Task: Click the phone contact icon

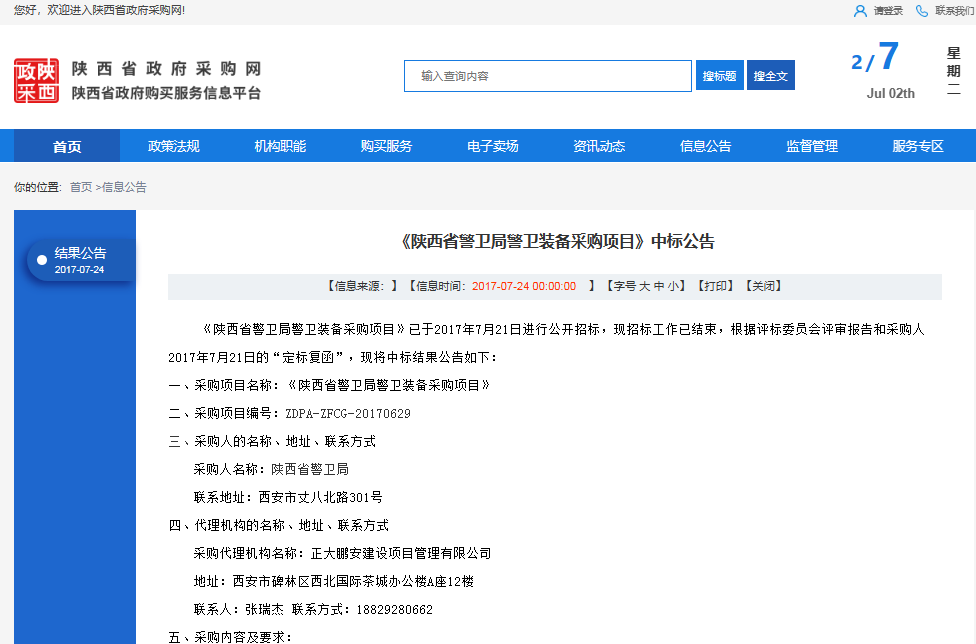Action: [921, 11]
